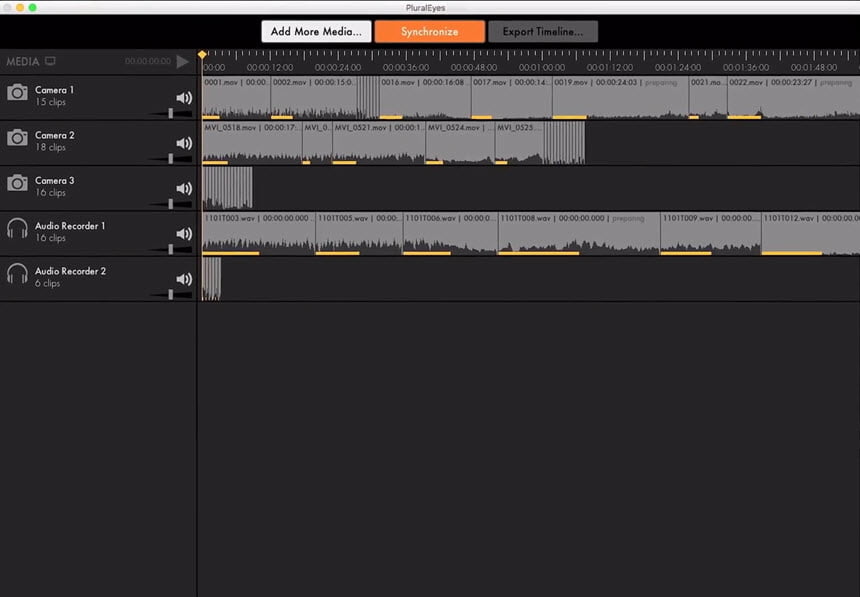This screenshot has height=597, width=860.
Task: Select the 0016.mov clip in Camera 1
Action: point(425,98)
